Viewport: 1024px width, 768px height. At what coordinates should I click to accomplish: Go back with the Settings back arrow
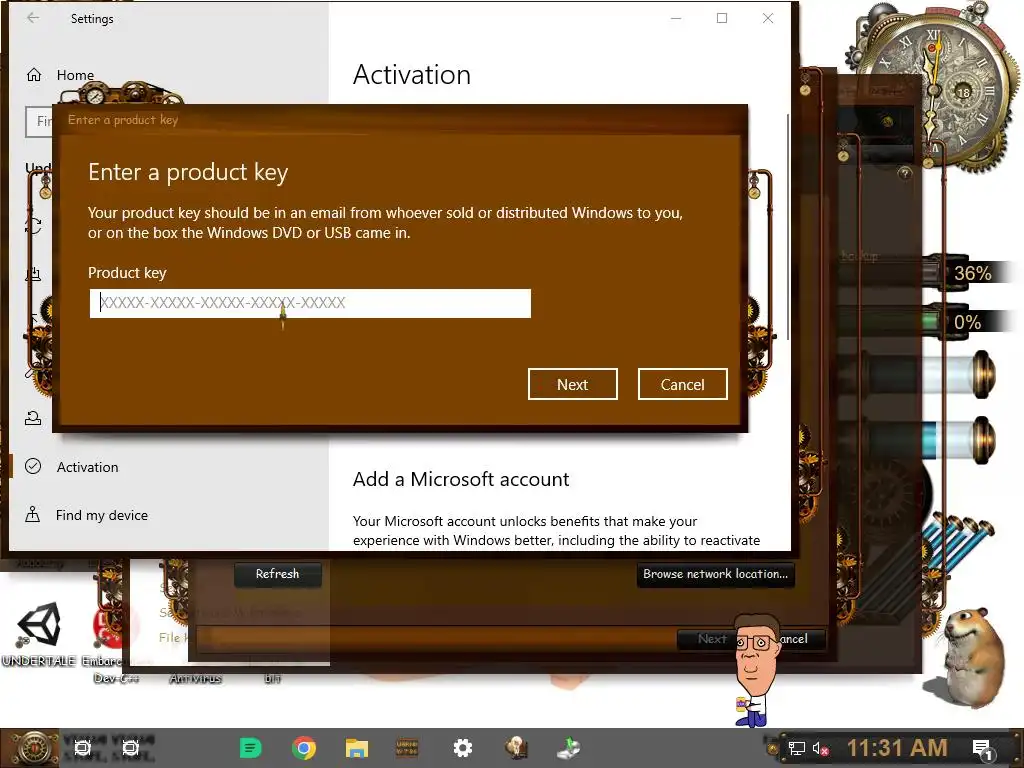tap(33, 18)
